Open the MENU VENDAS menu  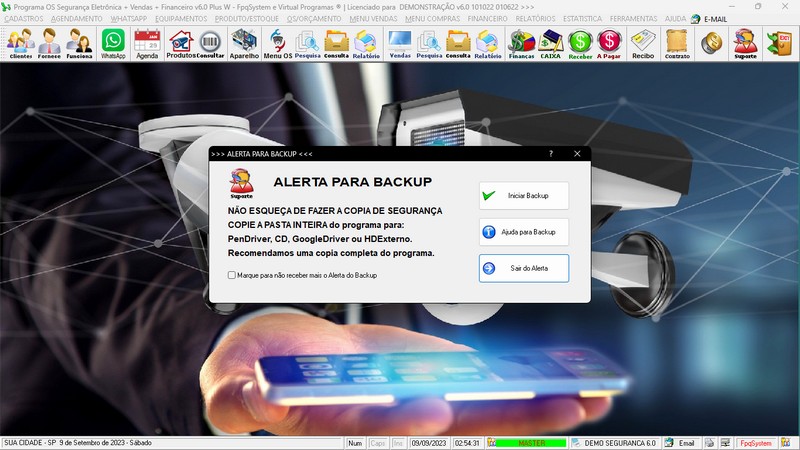(373, 19)
